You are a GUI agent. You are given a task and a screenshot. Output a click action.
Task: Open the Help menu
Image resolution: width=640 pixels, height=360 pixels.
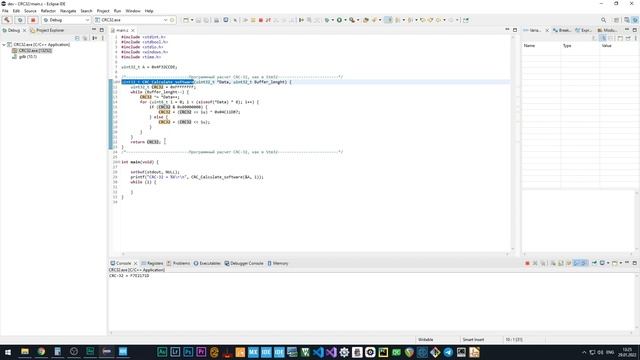tap(149, 11)
